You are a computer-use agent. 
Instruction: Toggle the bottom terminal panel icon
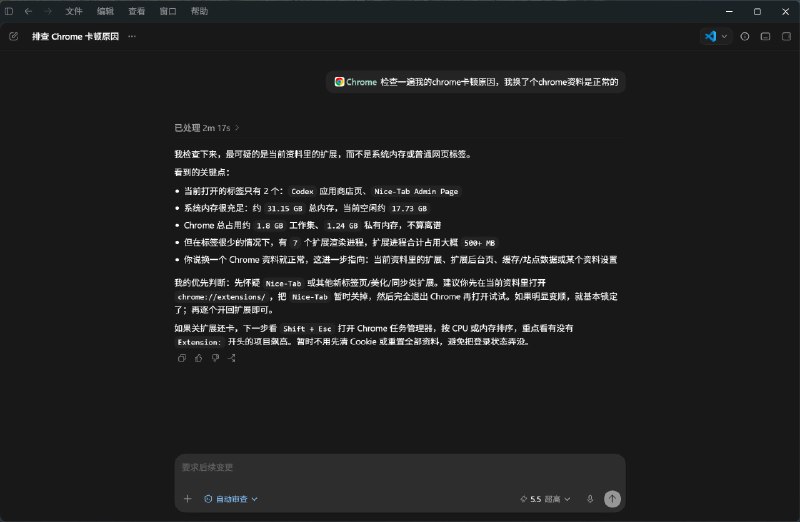[765, 36]
